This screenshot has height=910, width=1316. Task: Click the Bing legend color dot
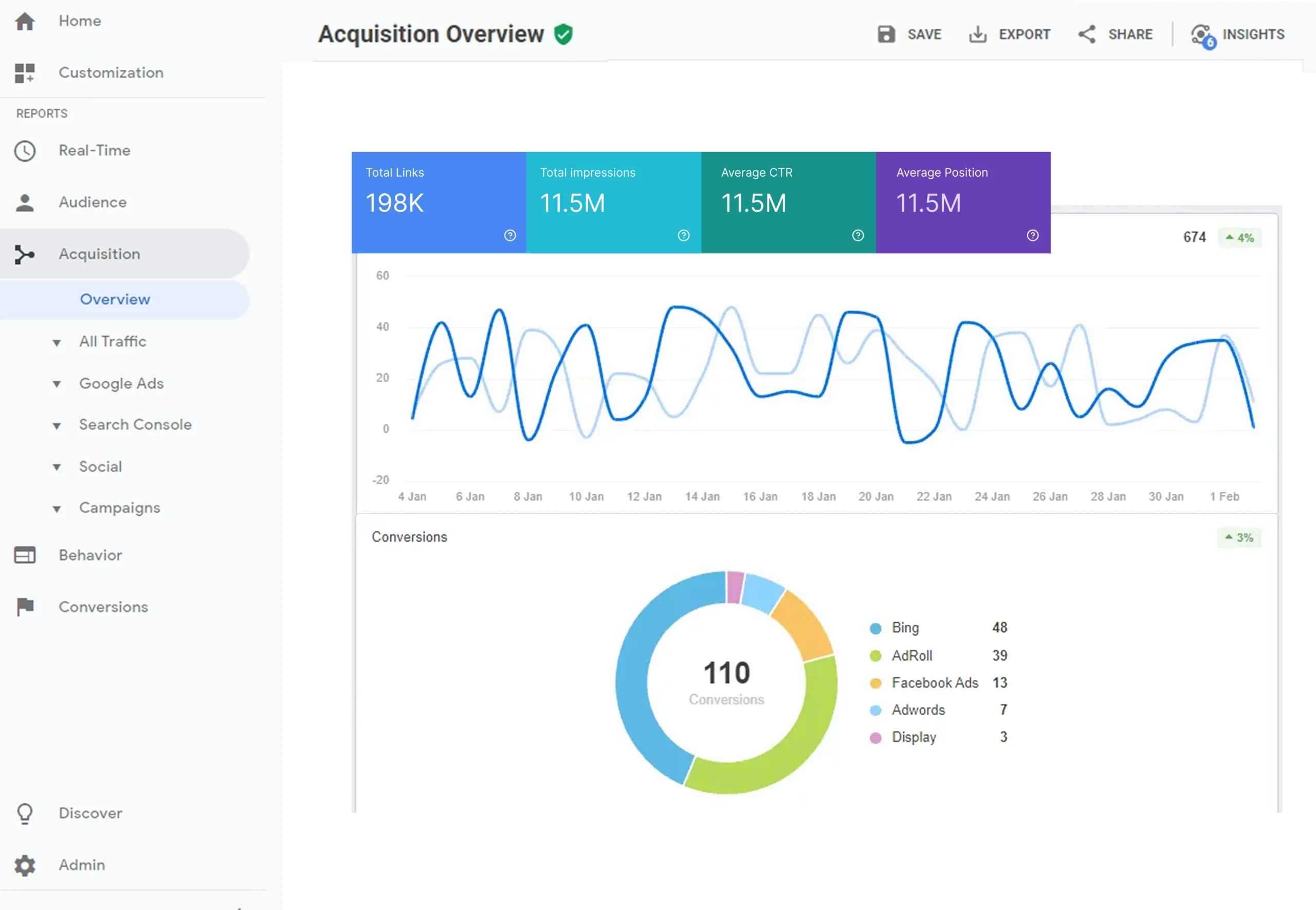[875, 628]
